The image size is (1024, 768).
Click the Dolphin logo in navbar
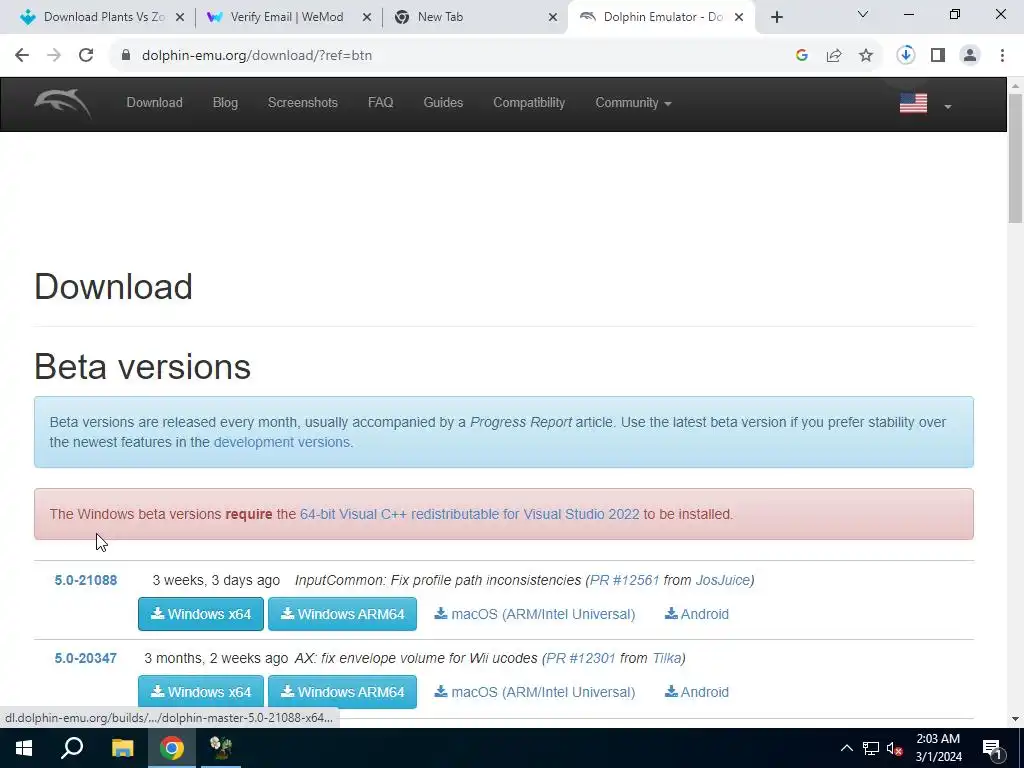(63, 104)
